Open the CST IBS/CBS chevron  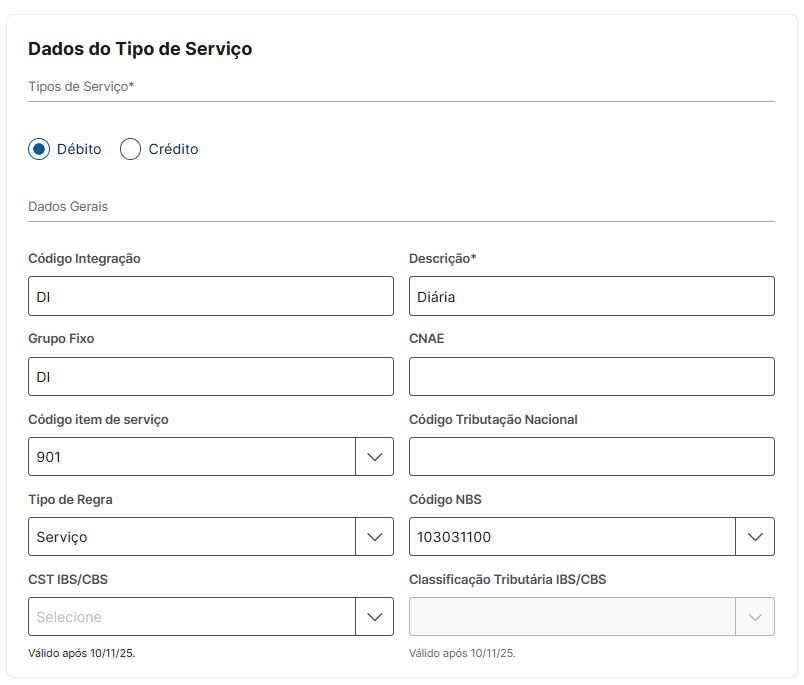tap(375, 617)
